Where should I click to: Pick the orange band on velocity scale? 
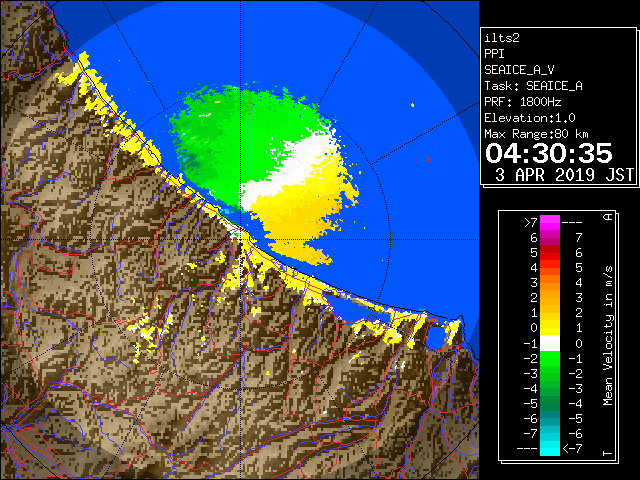tap(550, 282)
